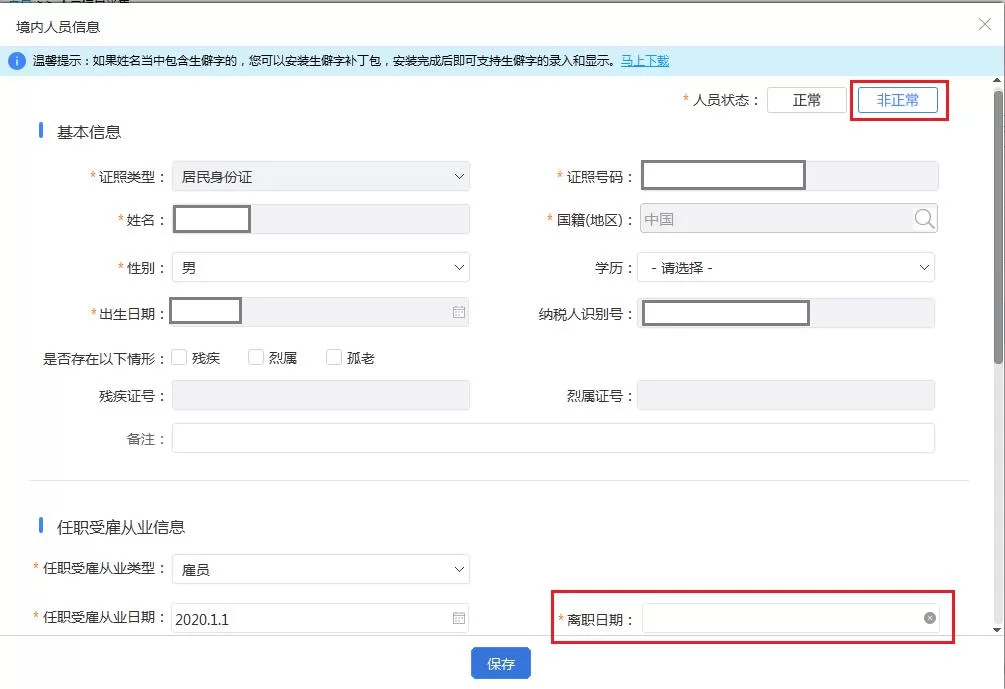Click the blue info icon beside 温馨提示
Screen dimensions: 1005x689
[x=17, y=61]
